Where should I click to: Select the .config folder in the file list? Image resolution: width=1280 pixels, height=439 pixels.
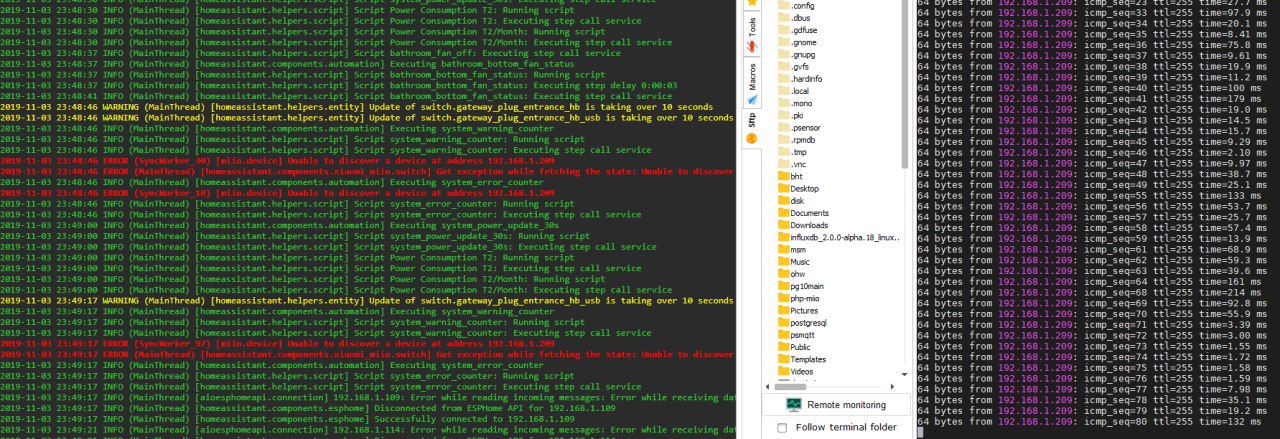click(796, 6)
